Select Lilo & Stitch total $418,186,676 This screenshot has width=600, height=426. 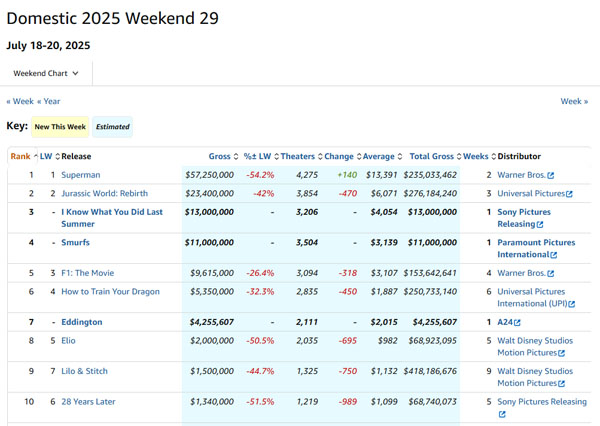click(x=430, y=371)
